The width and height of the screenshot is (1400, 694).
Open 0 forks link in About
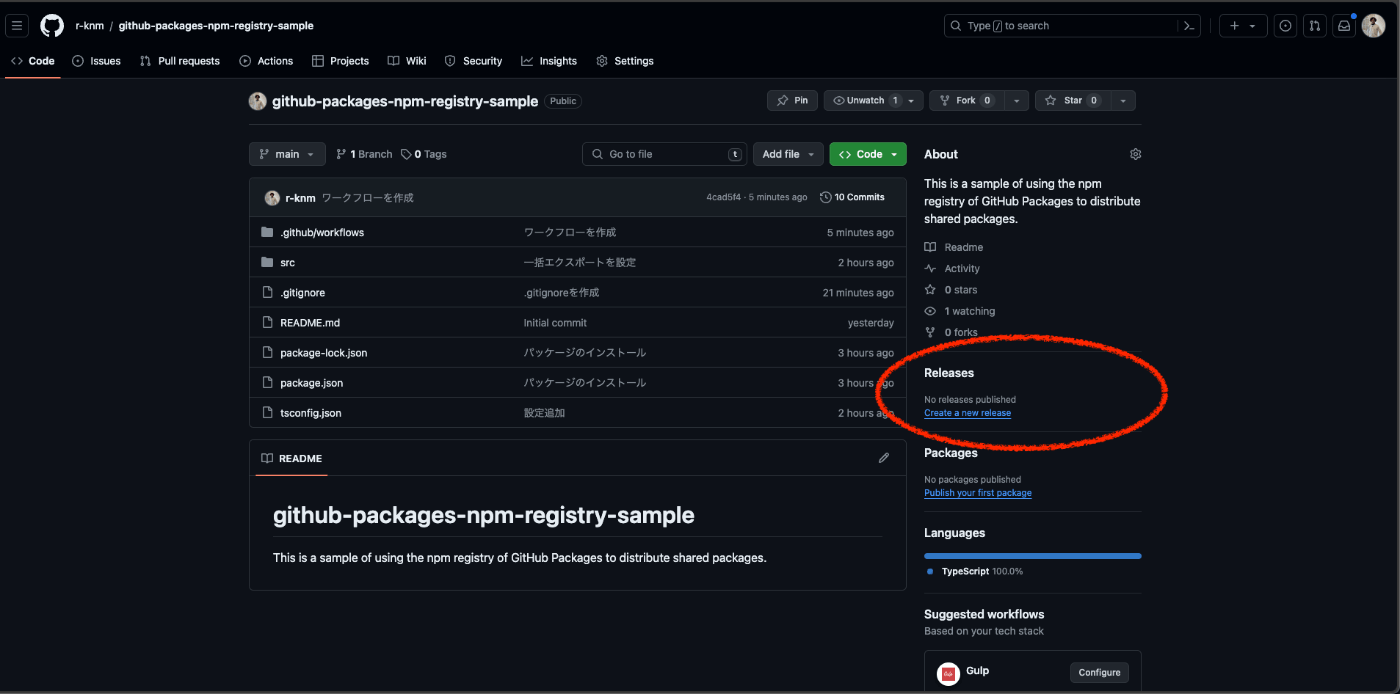pyautogui.click(x=951, y=332)
